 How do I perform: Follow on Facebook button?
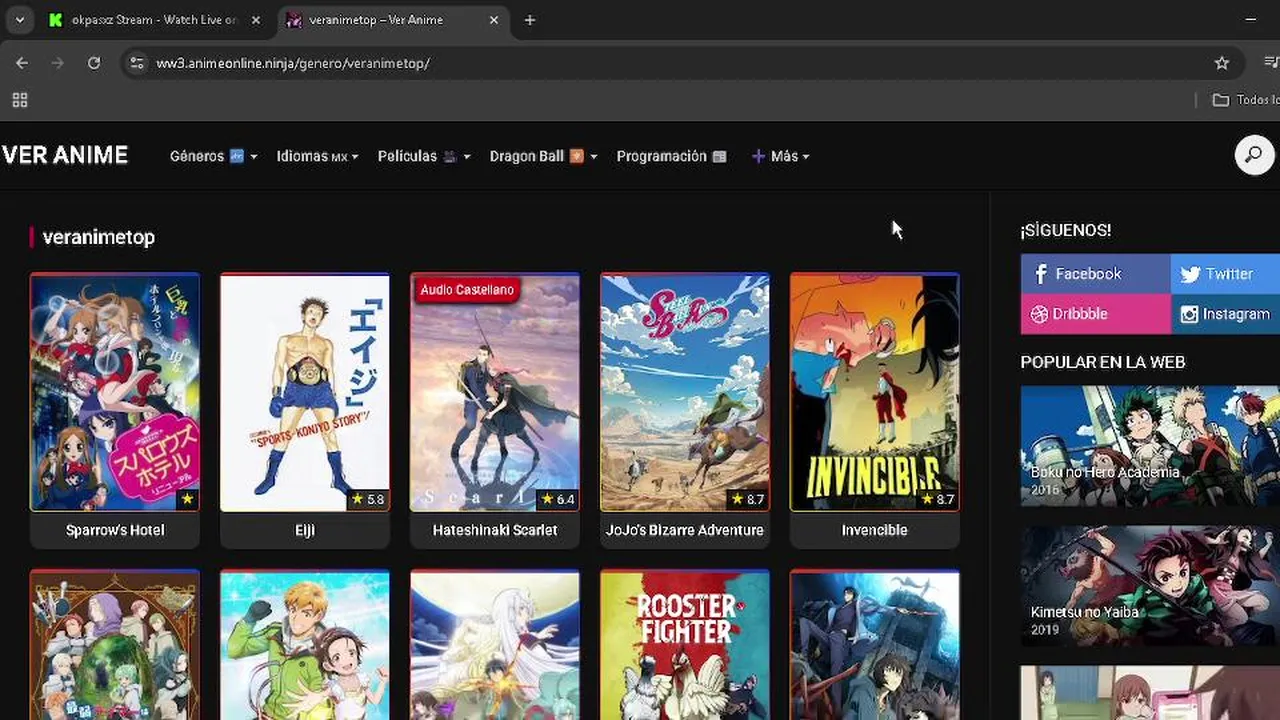[x=1095, y=274]
